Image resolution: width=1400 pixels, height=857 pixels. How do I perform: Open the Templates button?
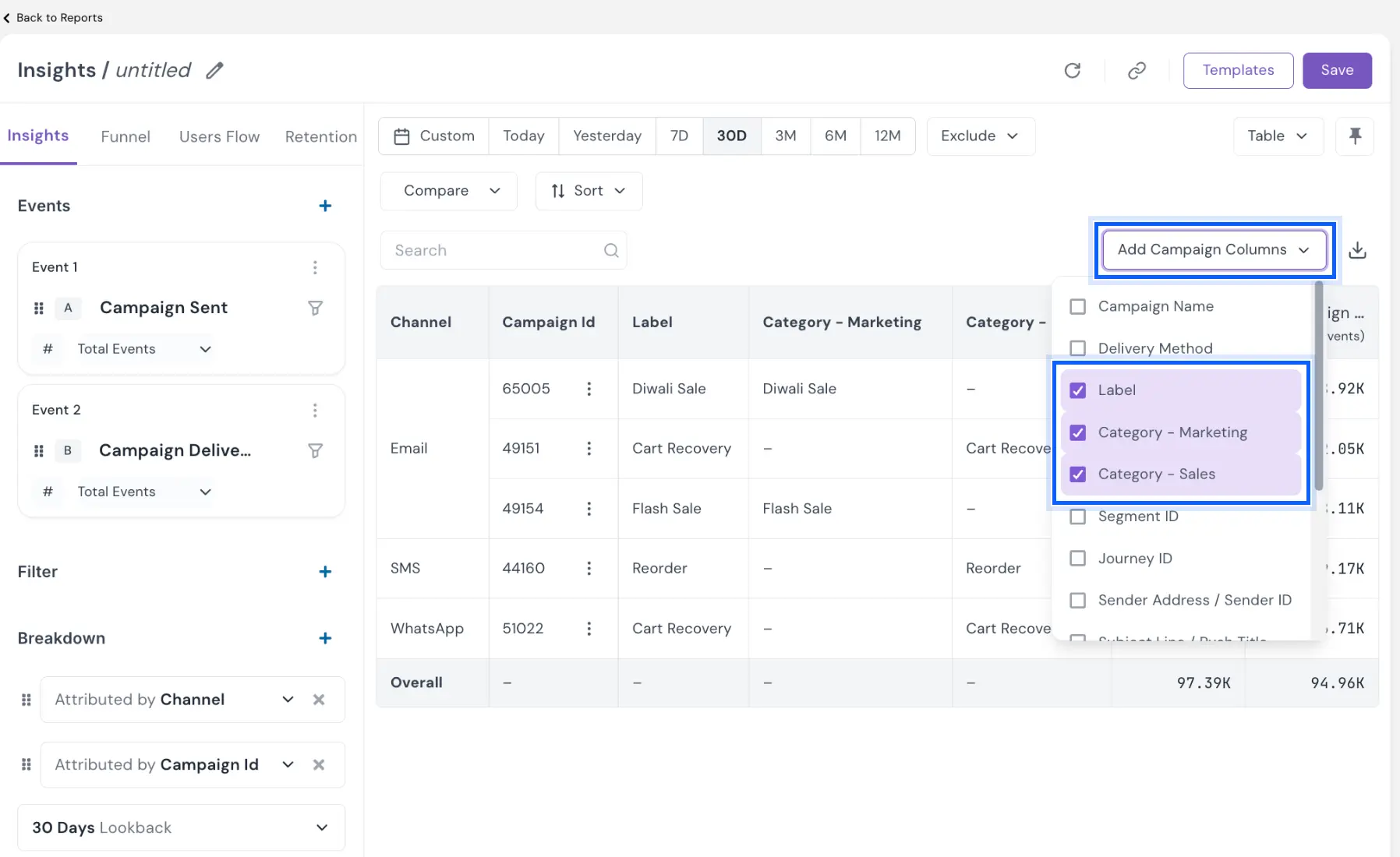pos(1238,71)
